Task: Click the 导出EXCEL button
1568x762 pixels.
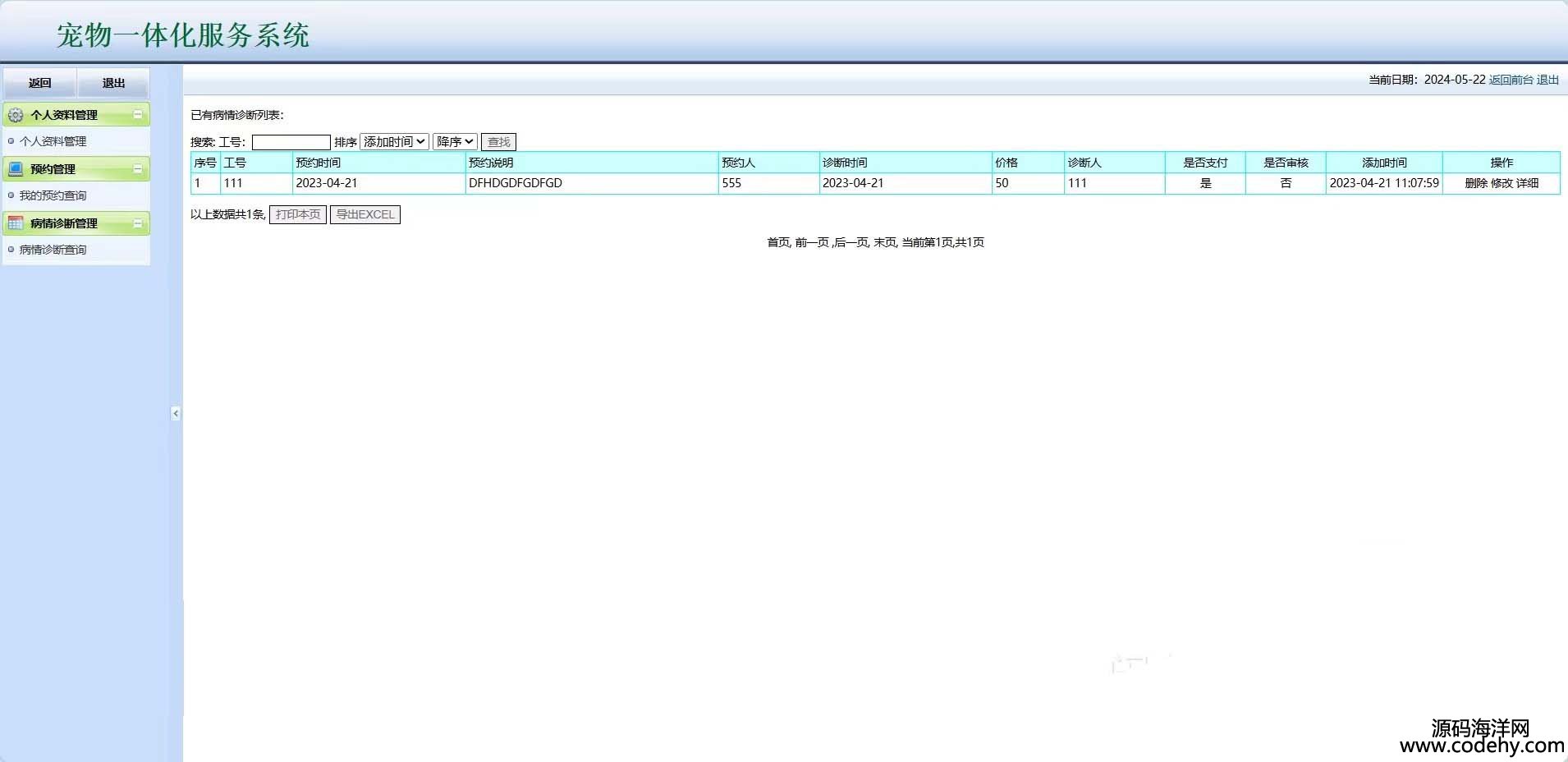Action: [x=365, y=214]
